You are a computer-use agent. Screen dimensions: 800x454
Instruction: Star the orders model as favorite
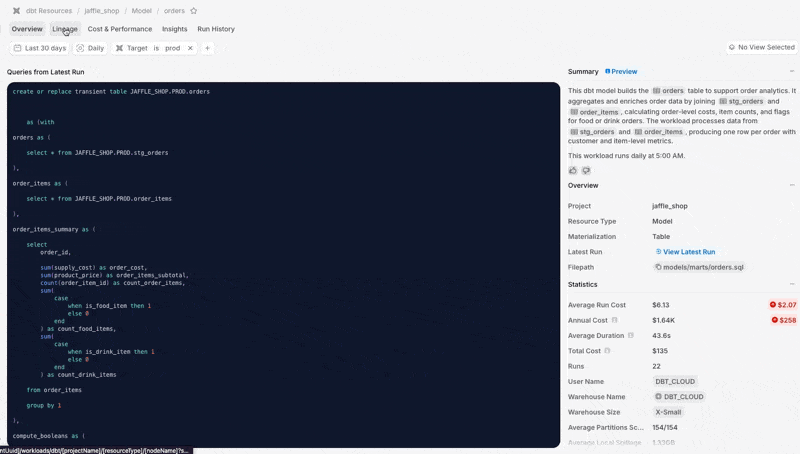[194, 11]
